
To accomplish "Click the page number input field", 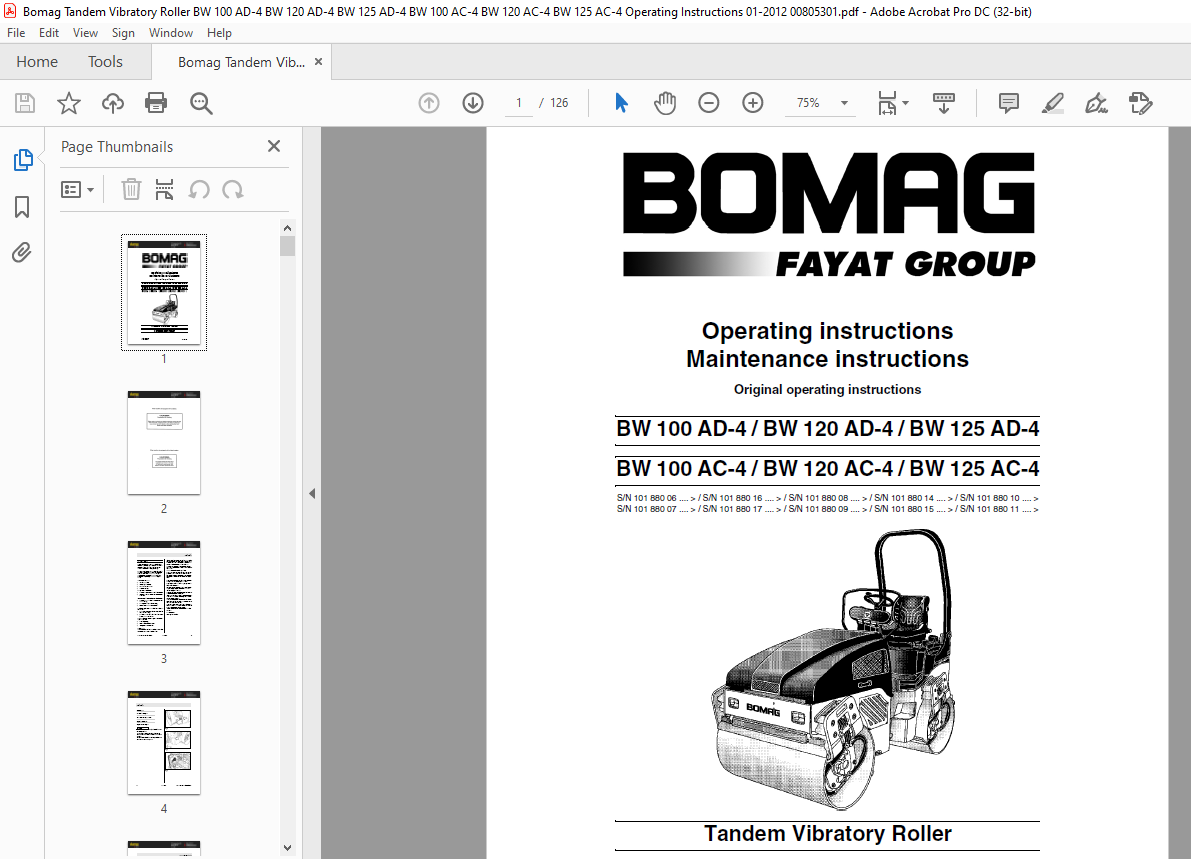I will (x=519, y=103).
